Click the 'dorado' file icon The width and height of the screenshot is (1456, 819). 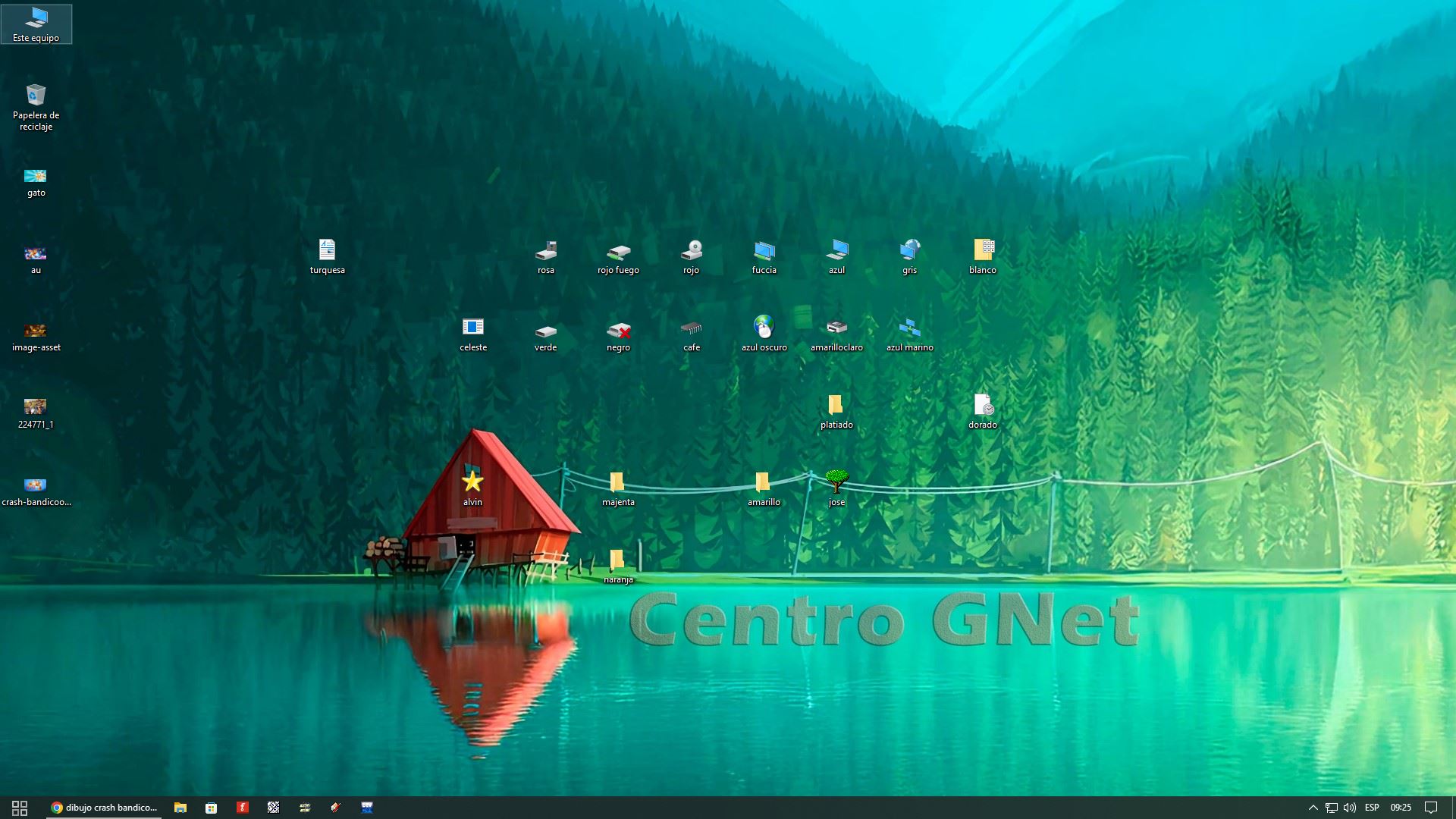pos(982,405)
